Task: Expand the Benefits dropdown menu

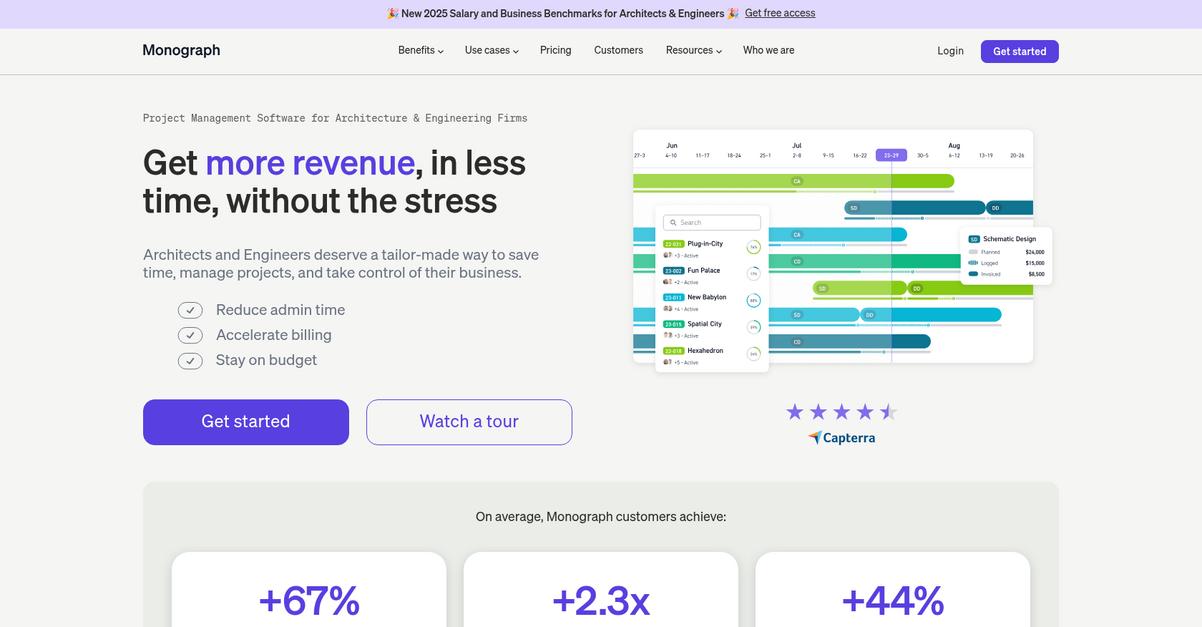Action: 420,51
